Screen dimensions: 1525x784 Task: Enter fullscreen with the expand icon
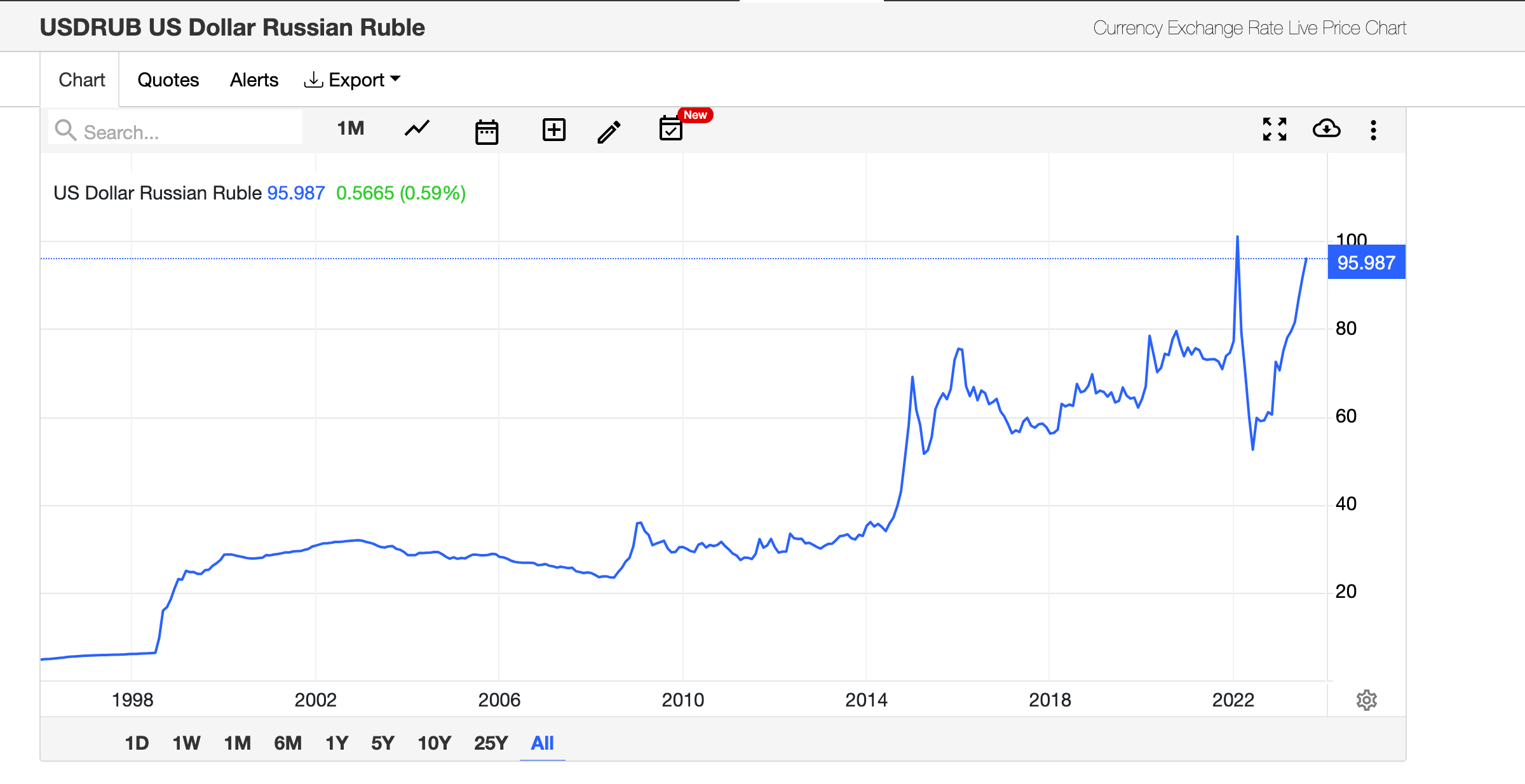click(1274, 130)
